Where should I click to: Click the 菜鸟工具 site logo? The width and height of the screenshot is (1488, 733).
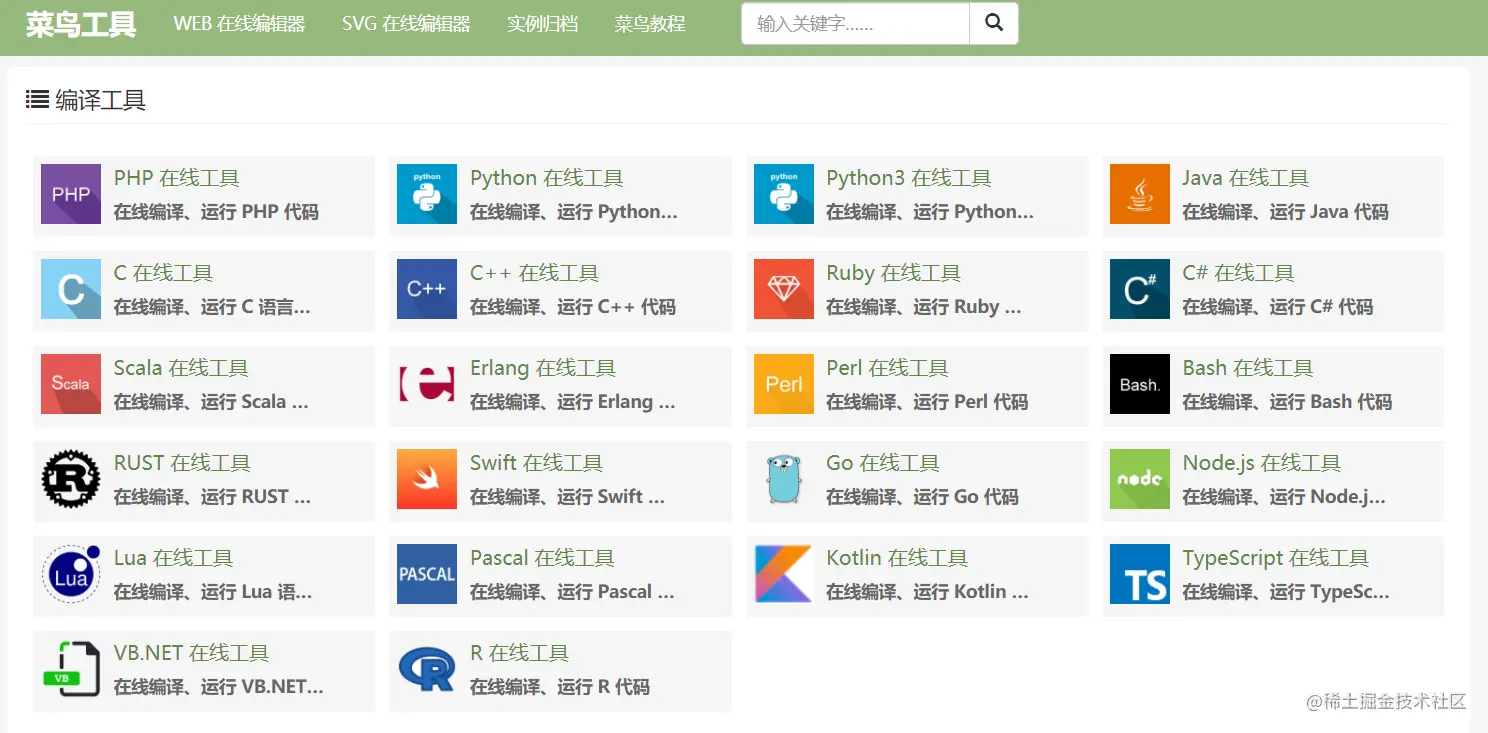(x=81, y=24)
